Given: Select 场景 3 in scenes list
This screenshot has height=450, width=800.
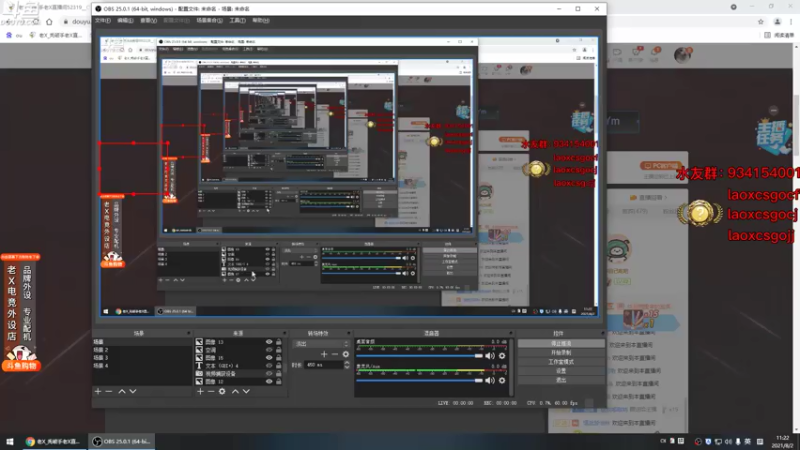Looking at the screenshot, I should click(142, 358).
